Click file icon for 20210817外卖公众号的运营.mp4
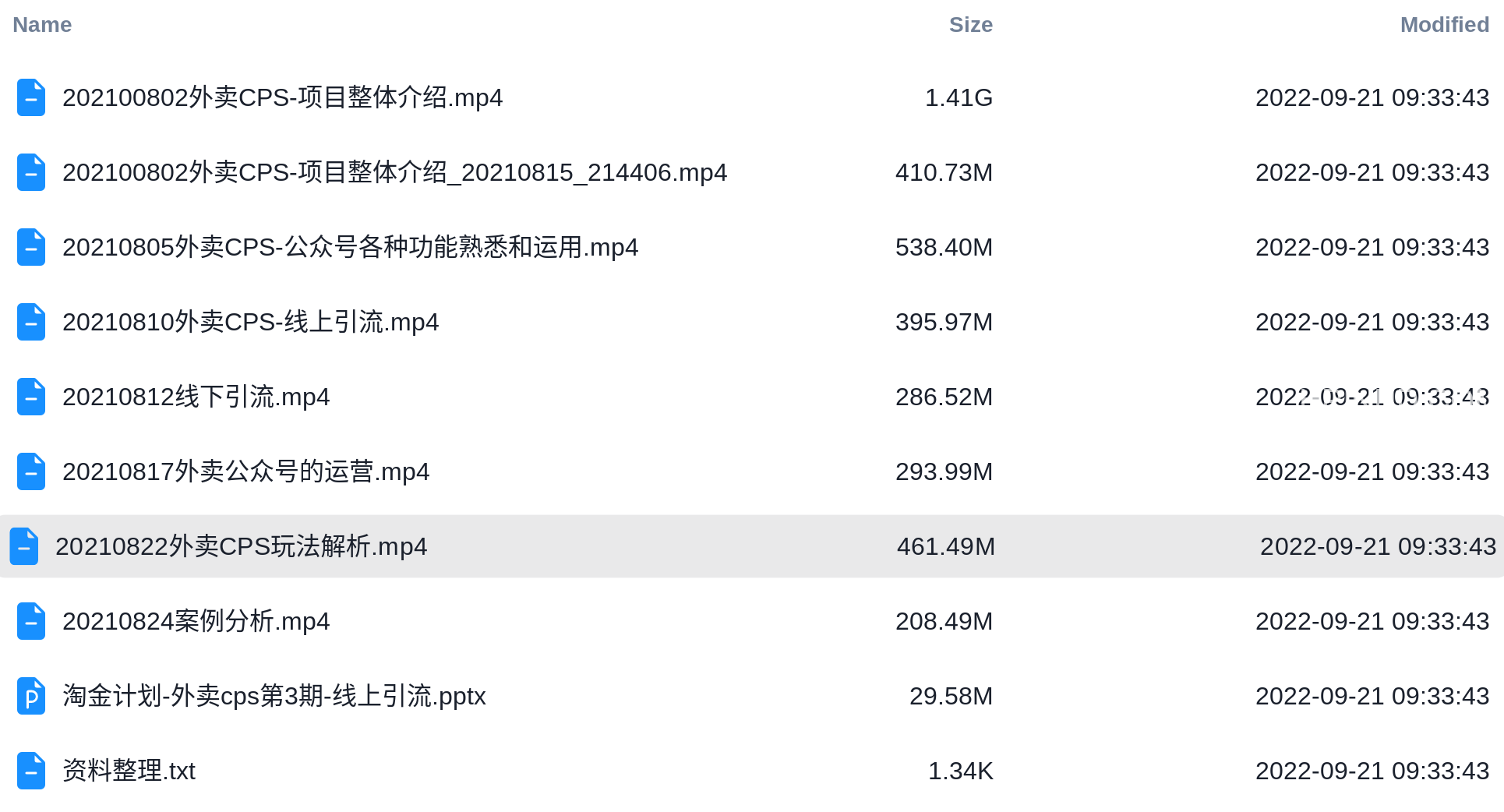The height and width of the screenshot is (812, 1504). coord(31,471)
